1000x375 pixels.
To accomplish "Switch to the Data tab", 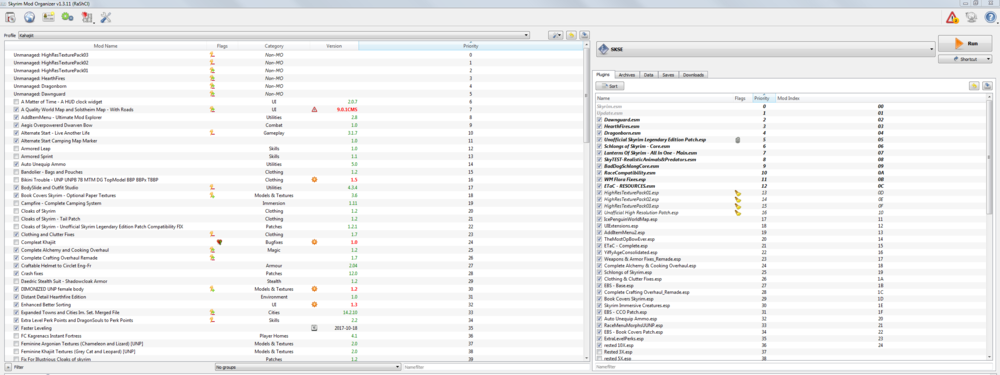I will [x=649, y=75].
